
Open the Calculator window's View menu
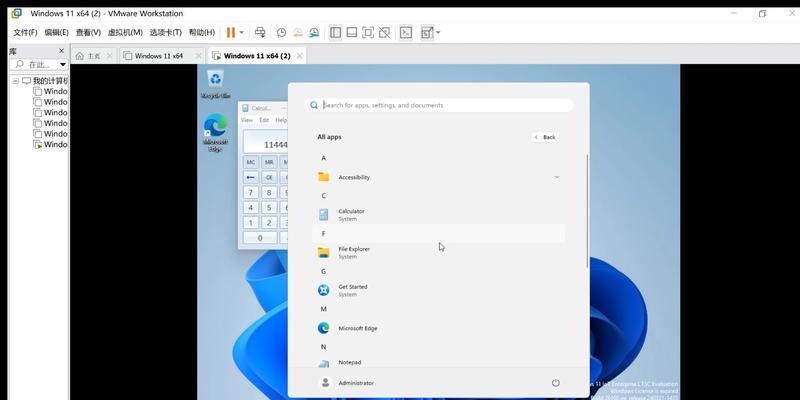(247, 120)
